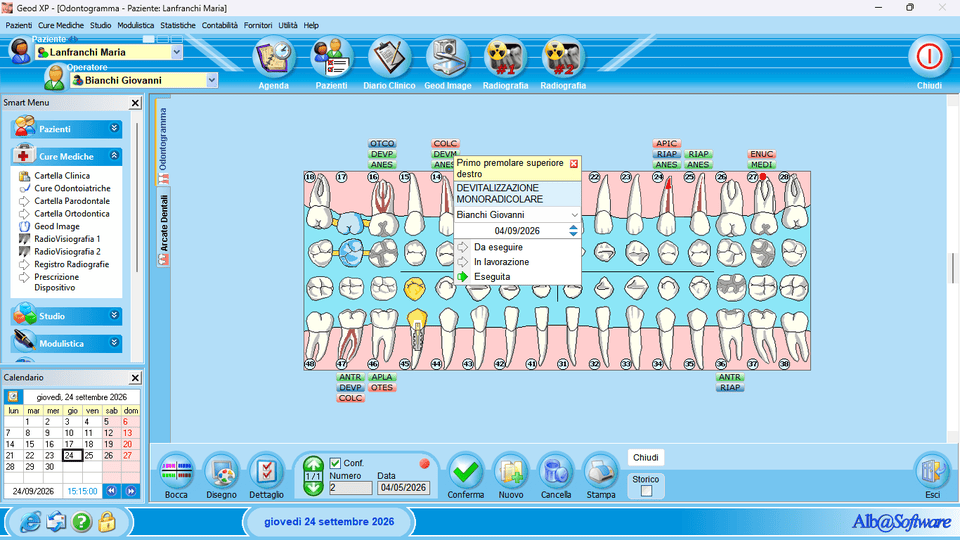This screenshot has height=540, width=960.
Task: Exit the odontogram via Esci icon
Action: pos(932,471)
